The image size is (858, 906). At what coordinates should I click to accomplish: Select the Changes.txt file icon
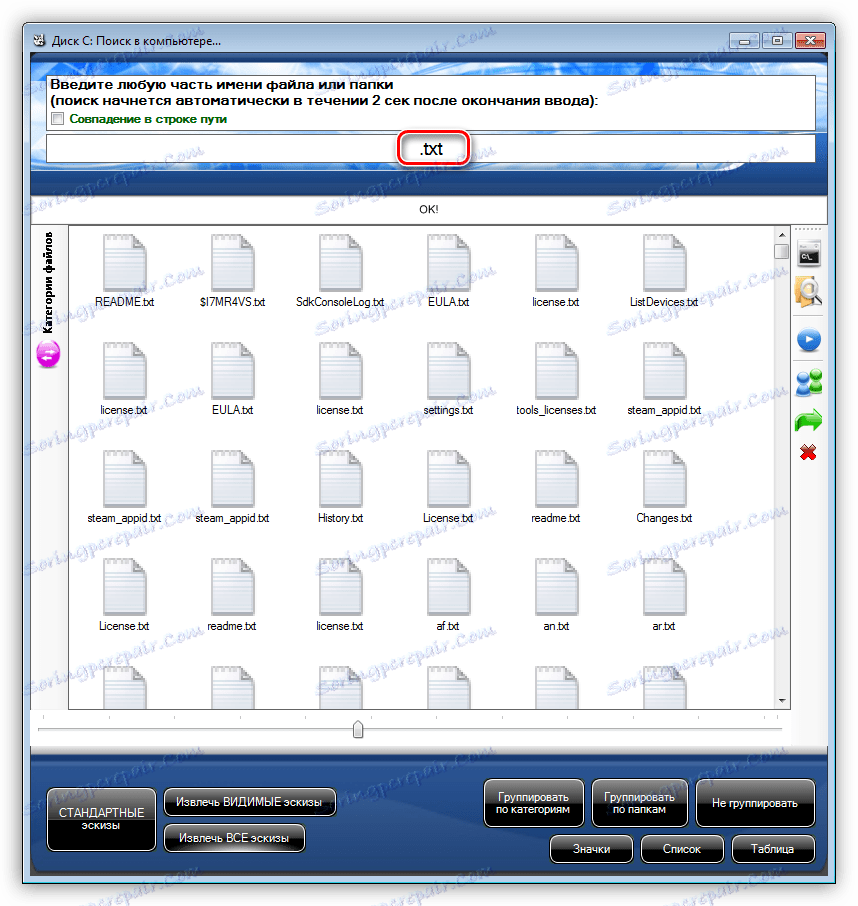tap(664, 479)
